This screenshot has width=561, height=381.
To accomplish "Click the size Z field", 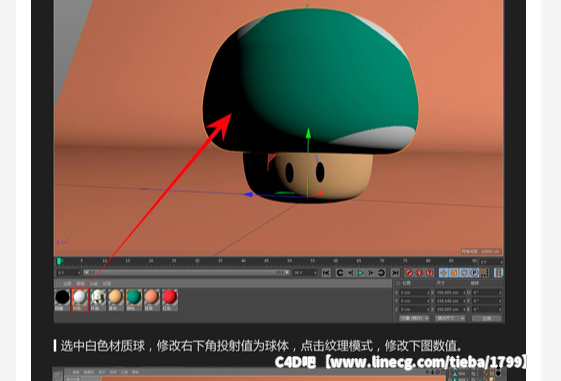I will (x=451, y=309).
